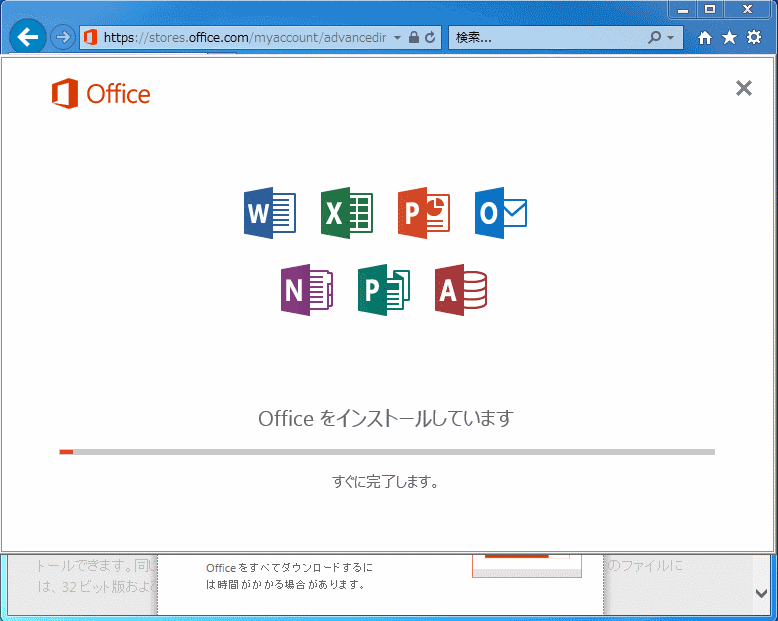
Task: Click the red PowerPoint application icon
Action: 424,213
